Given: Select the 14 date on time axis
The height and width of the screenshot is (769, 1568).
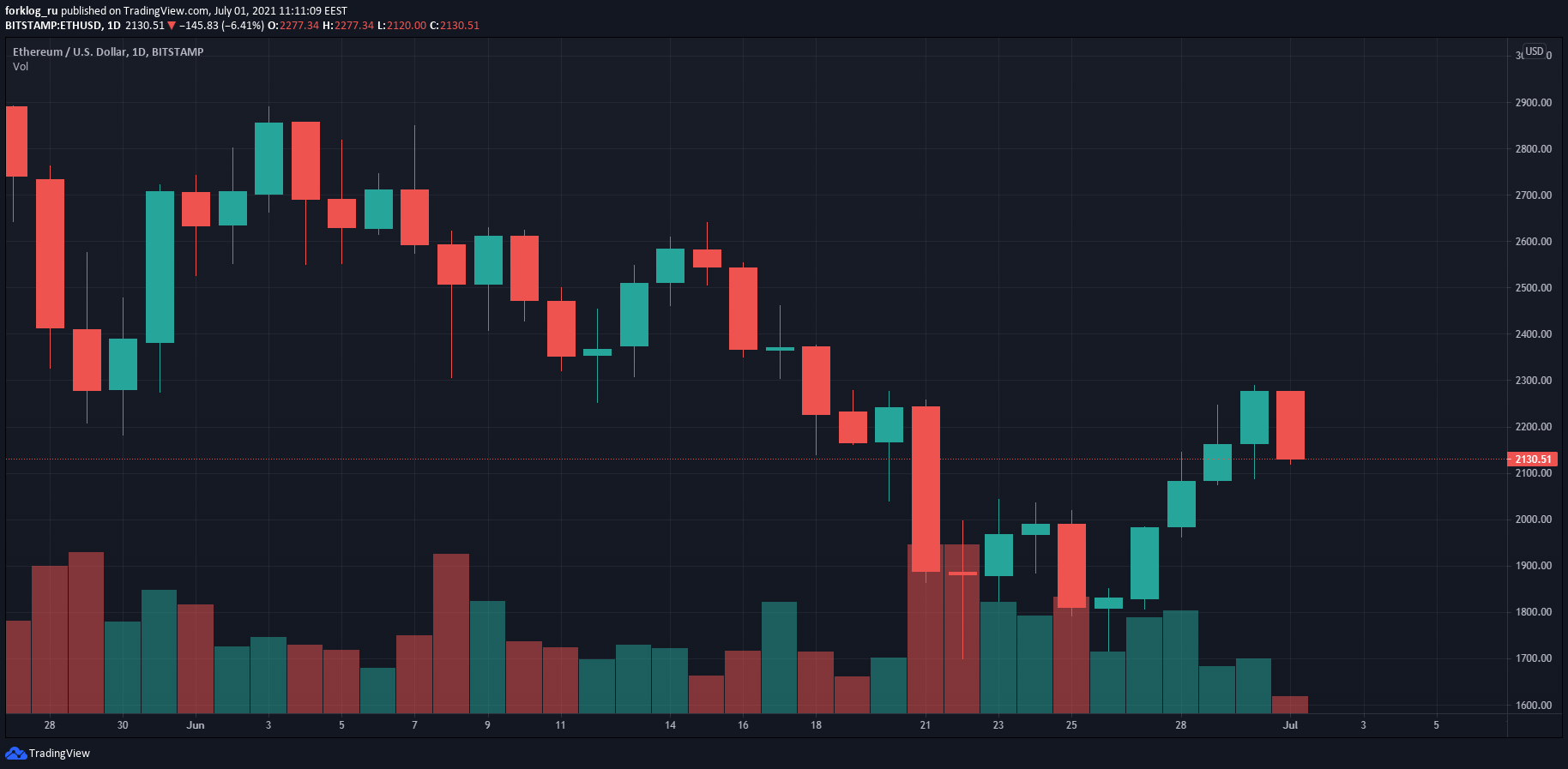Looking at the screenshot, I should click(x=670, y=725).
